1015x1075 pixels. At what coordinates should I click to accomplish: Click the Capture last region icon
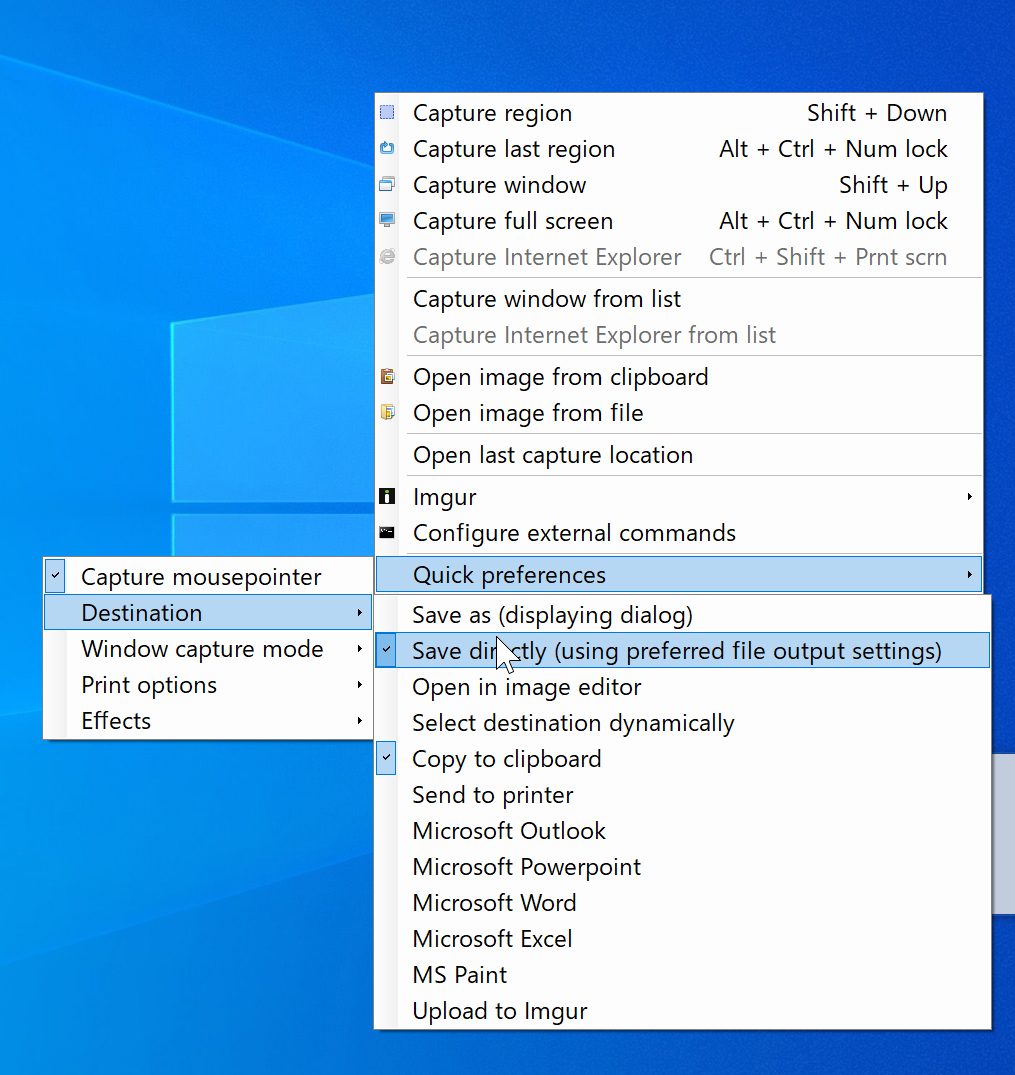pos(387,149)
